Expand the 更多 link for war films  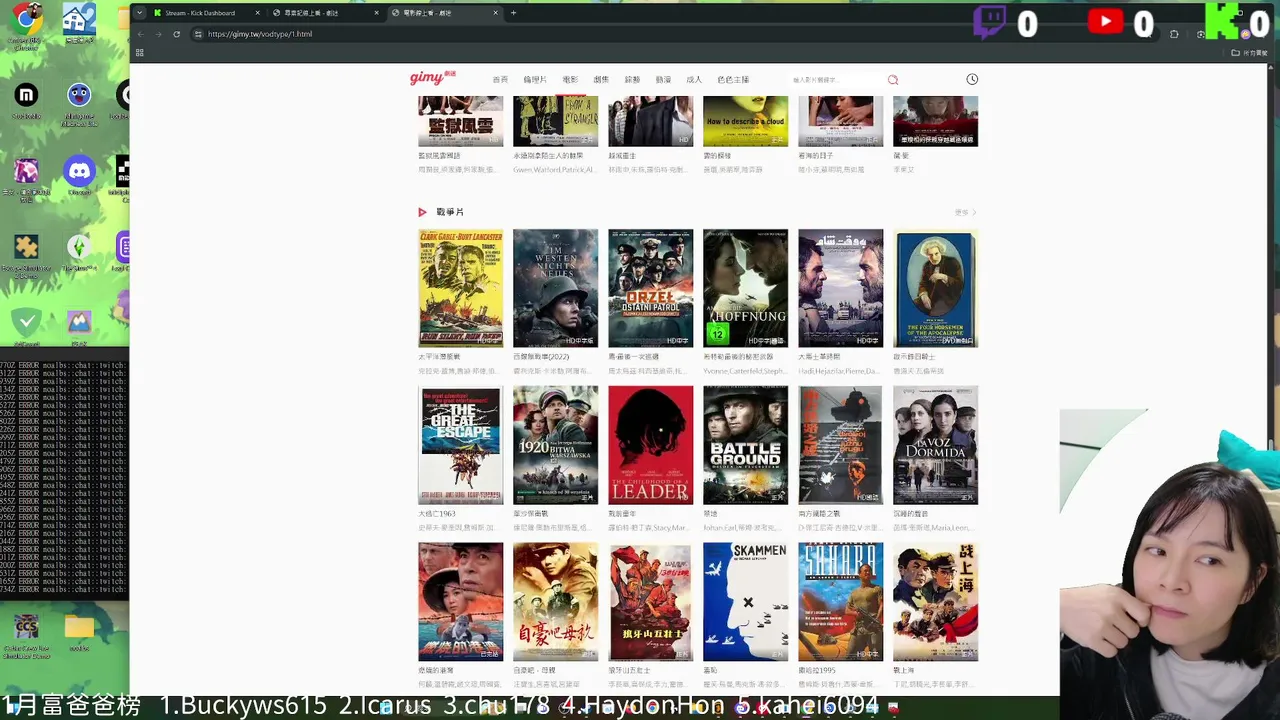(x=965, y=212)
